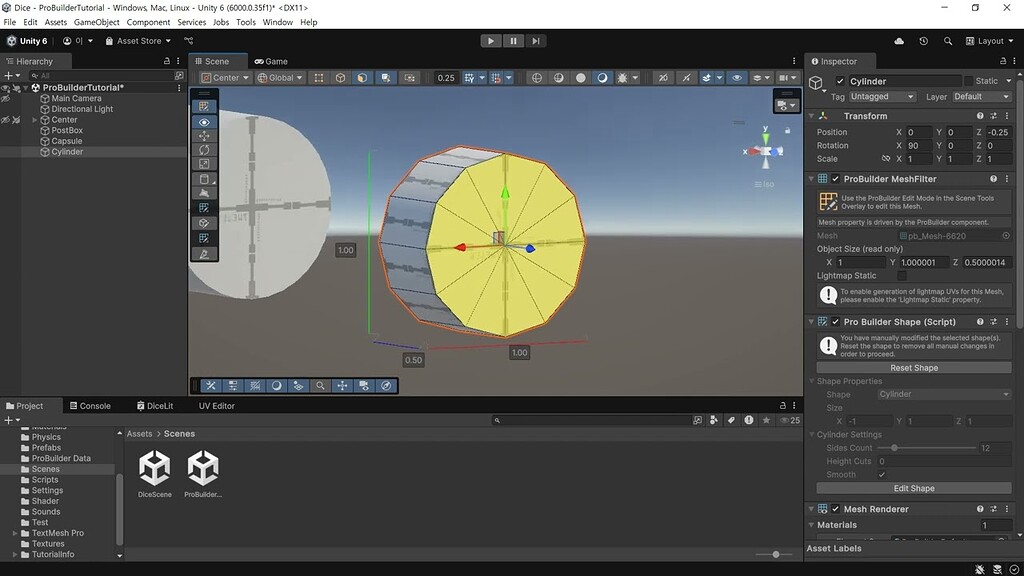Toggle the ProBuilder MeshFilter checkbox
Screen dimensions: 1024x576
tap(837, 178)
